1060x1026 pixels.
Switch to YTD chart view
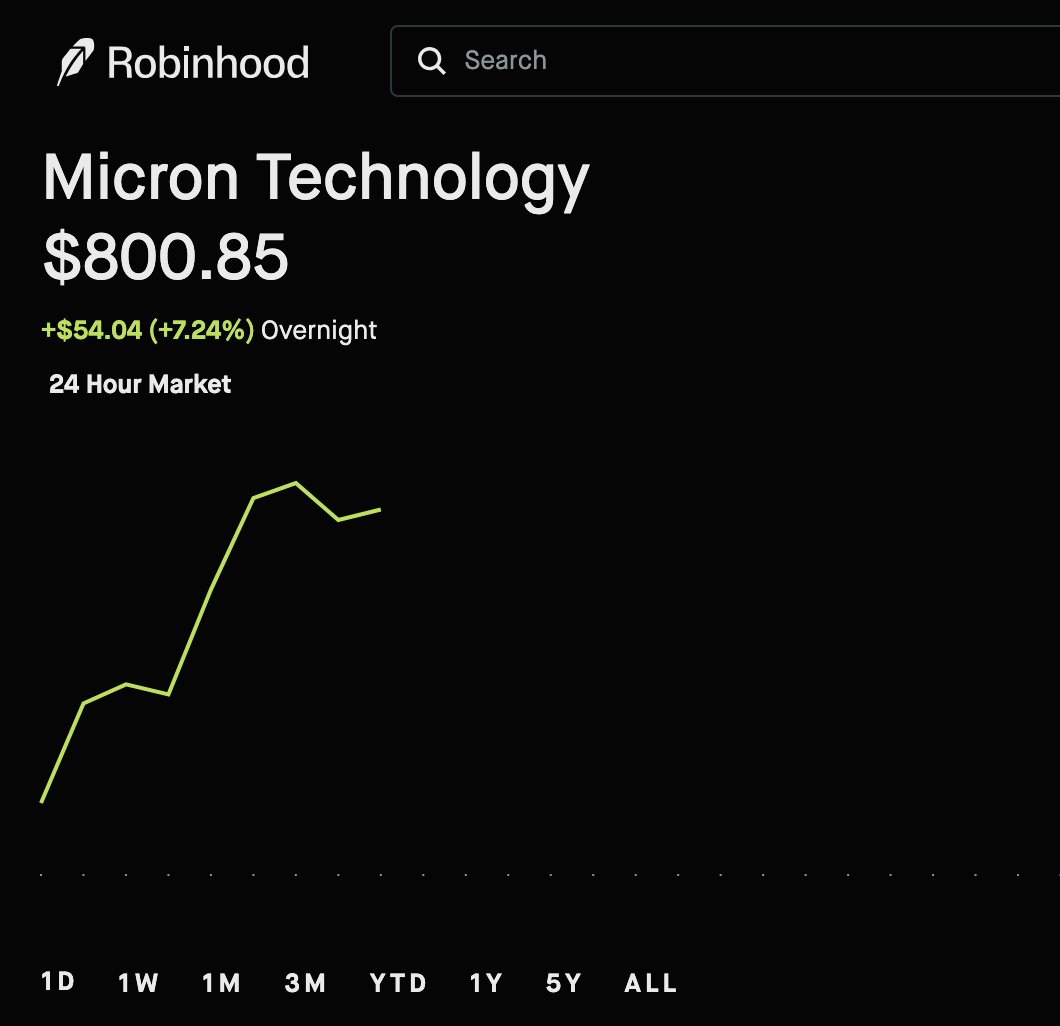pos(398,983)
